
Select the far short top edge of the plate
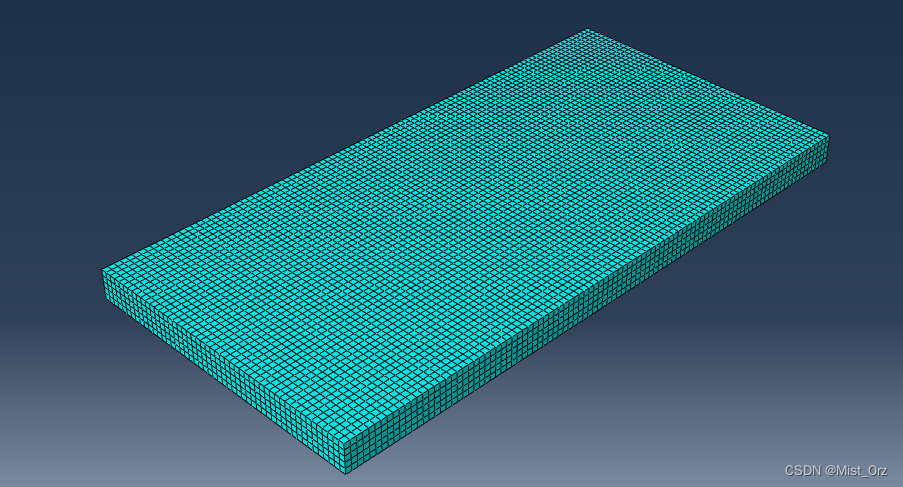click(708, 82)
